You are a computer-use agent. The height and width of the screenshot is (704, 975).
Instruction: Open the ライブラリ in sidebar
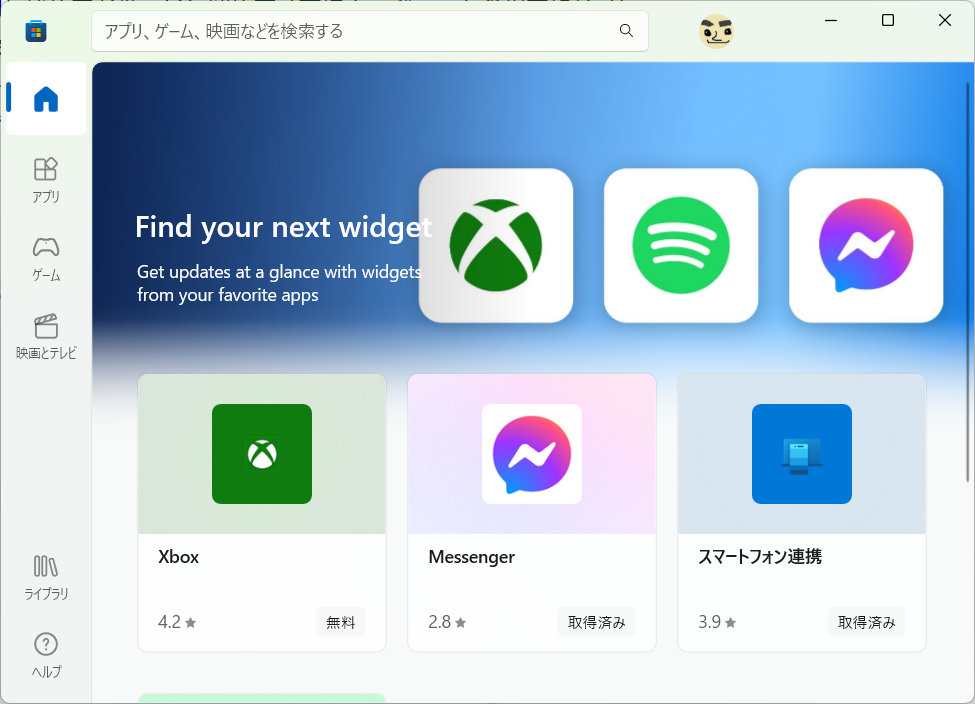pos(46,578)
